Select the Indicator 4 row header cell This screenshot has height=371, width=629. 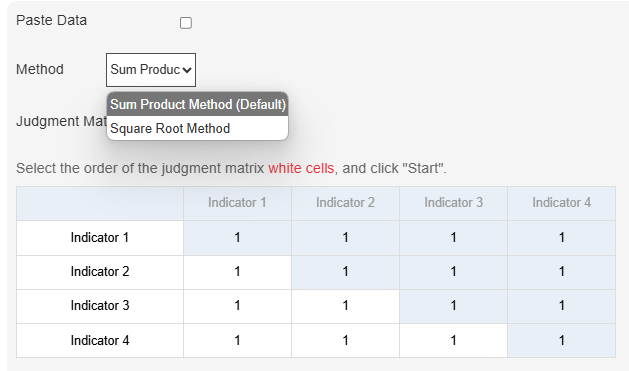(x=100, y=341)
